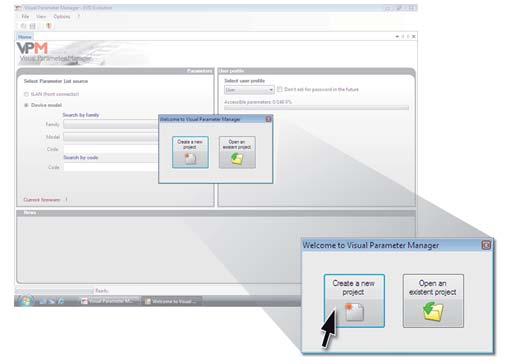Click the Code field under Search by code
Image resolution: width=512 pixels, height=364 pixels.
point(111,167)
